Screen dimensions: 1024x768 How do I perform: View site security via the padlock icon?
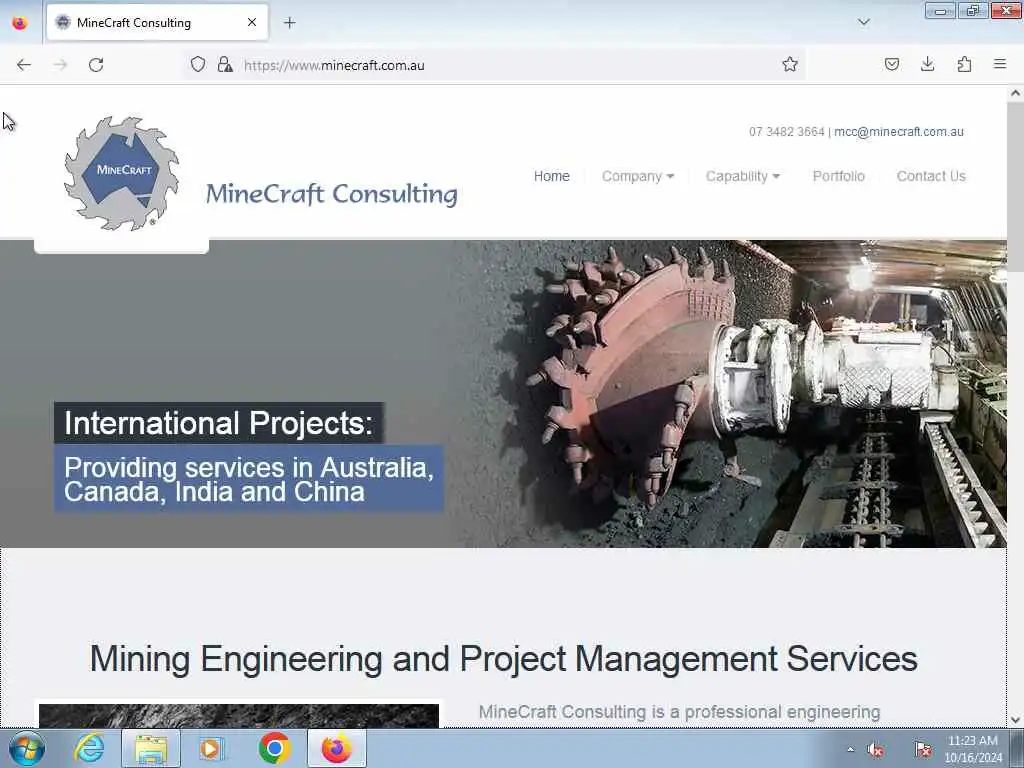coord(225,64)
